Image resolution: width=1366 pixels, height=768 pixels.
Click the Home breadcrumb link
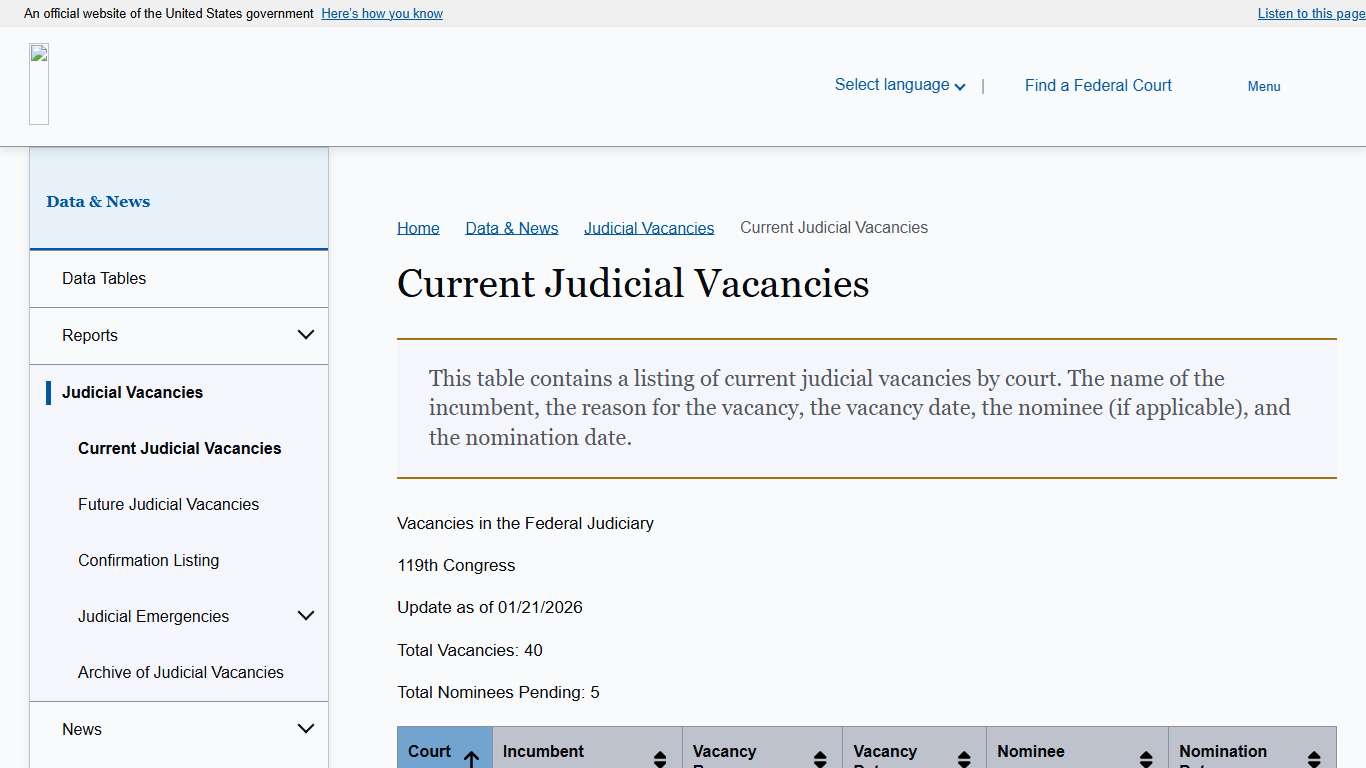pyautogui.click(x=418, y=227)
